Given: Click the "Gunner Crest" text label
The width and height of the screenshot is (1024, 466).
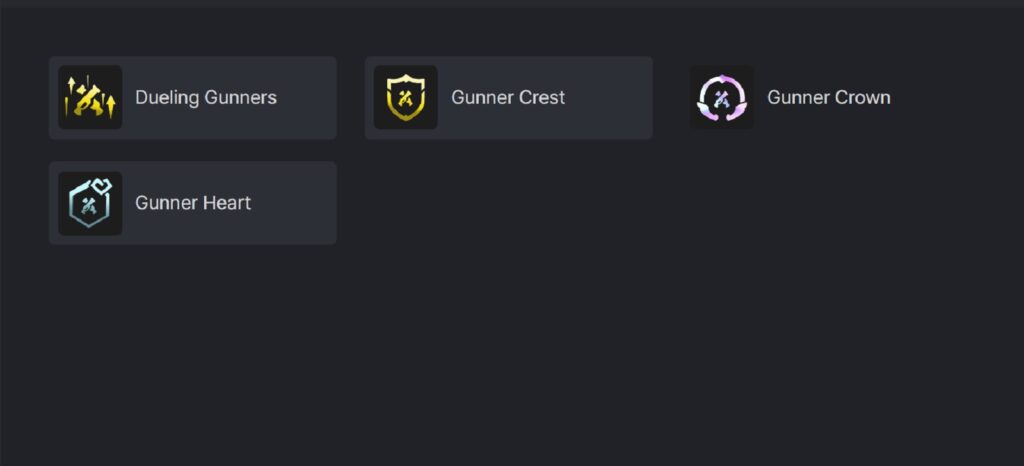Looking at the screenshot, I should point(508,98).
